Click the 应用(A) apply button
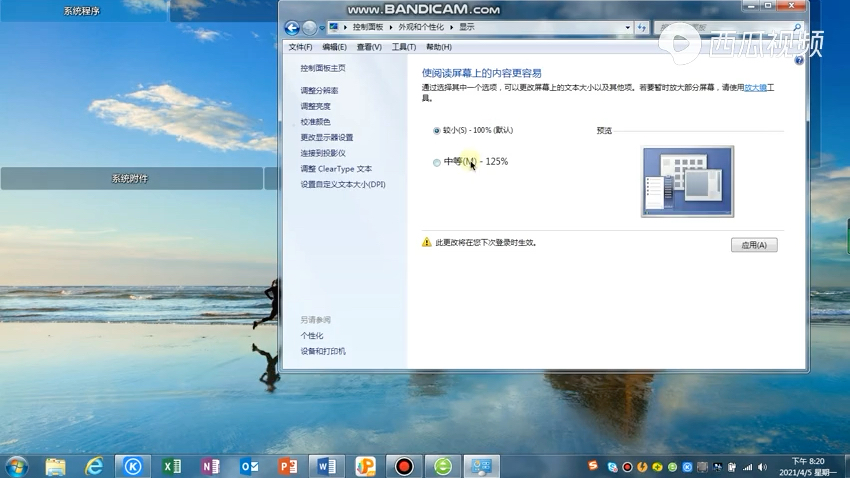The width and height of the screenshot is (850, 478). pos(754,245)
